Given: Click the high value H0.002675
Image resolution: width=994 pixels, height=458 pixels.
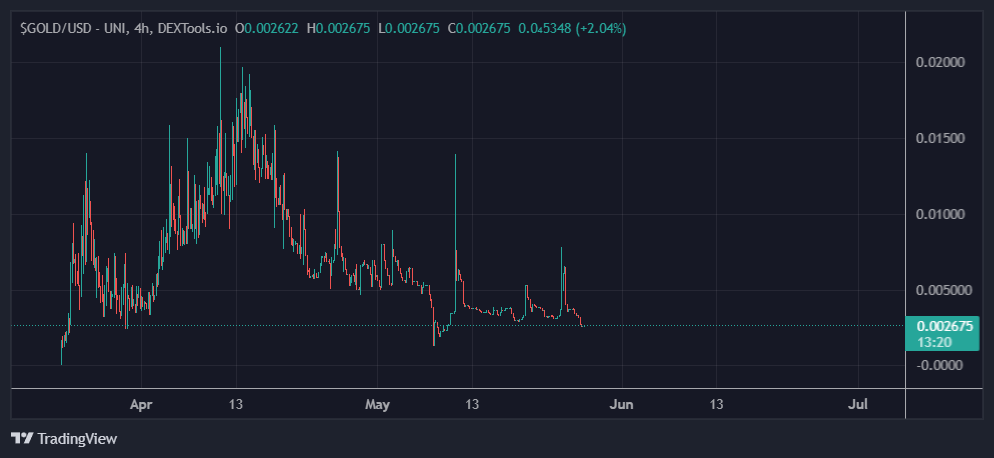Looking at the screenshot, I should (x=339, y=29).
